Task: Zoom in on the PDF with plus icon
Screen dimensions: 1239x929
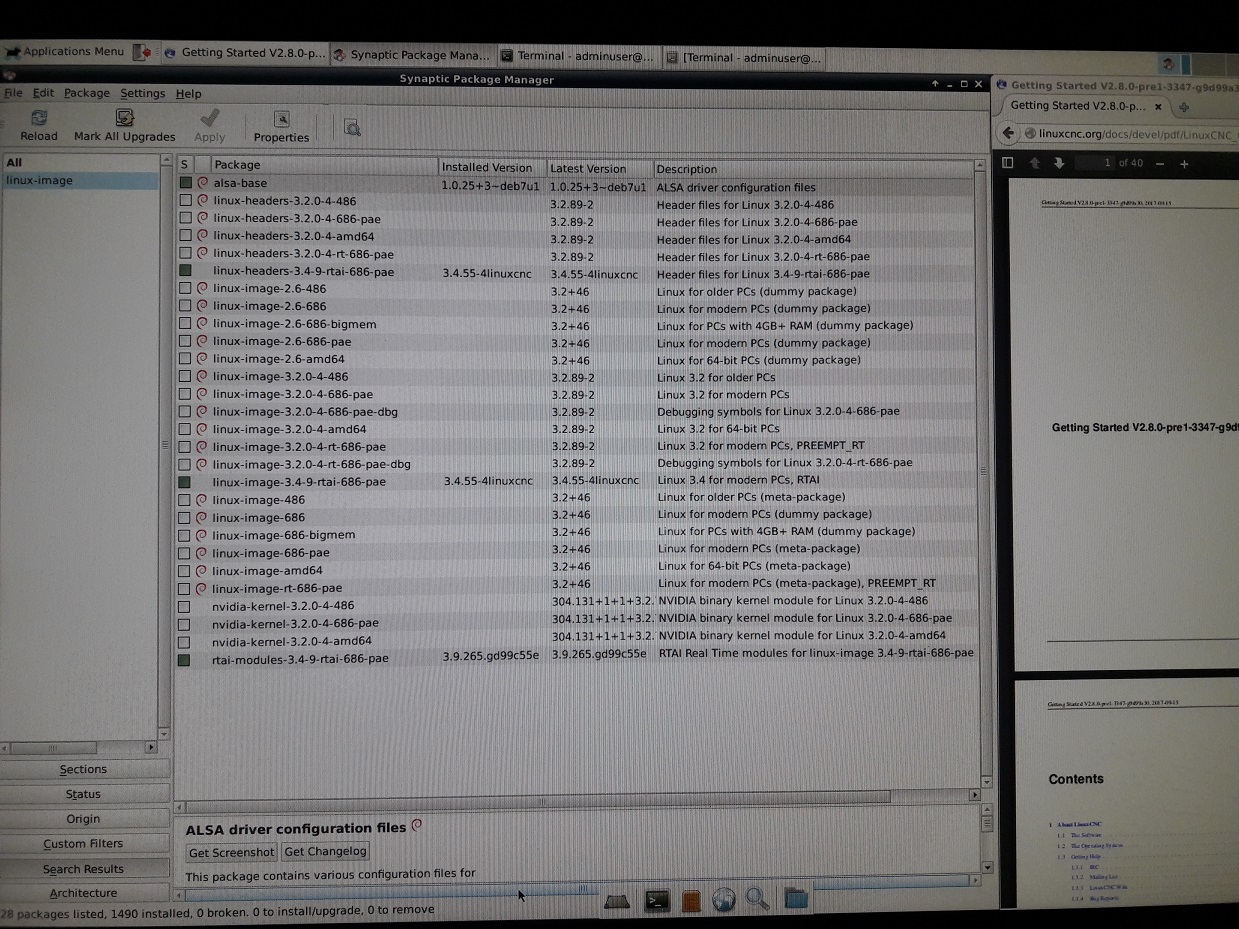Action: (1184, 164)
